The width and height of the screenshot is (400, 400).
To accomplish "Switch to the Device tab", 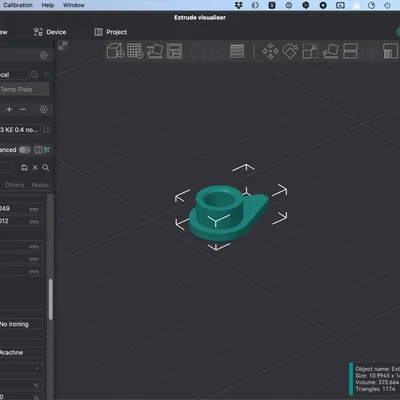I will click(50, 32).
